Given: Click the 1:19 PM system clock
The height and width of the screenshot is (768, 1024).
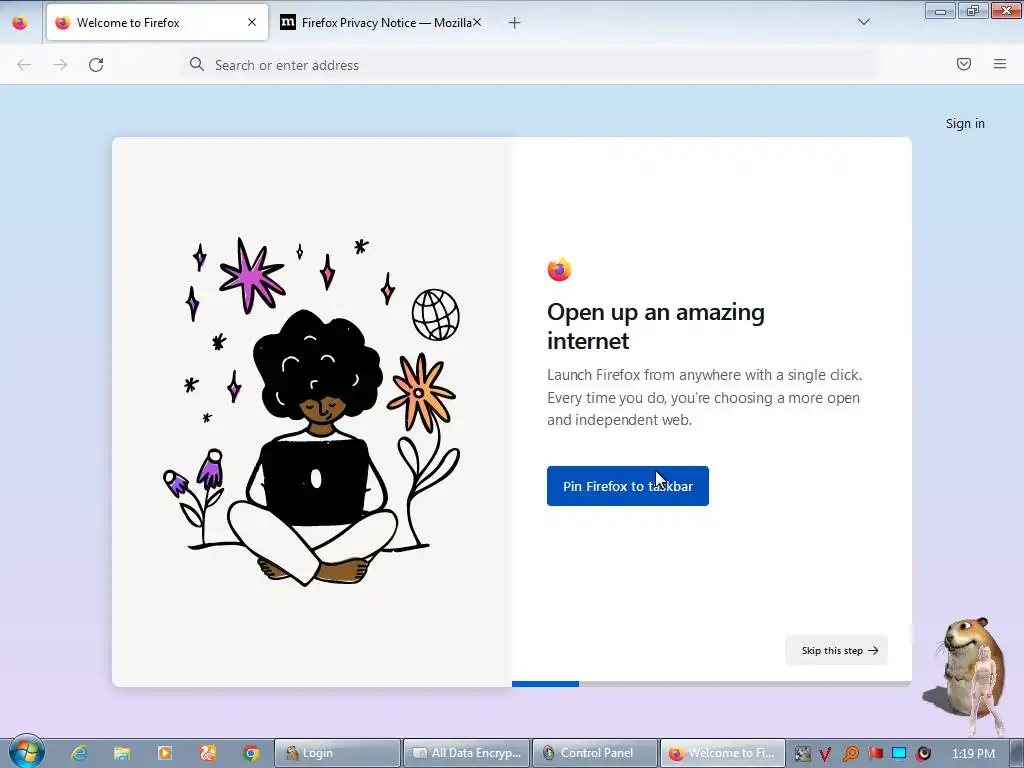Looking at the screenshot, I should 973,753.
